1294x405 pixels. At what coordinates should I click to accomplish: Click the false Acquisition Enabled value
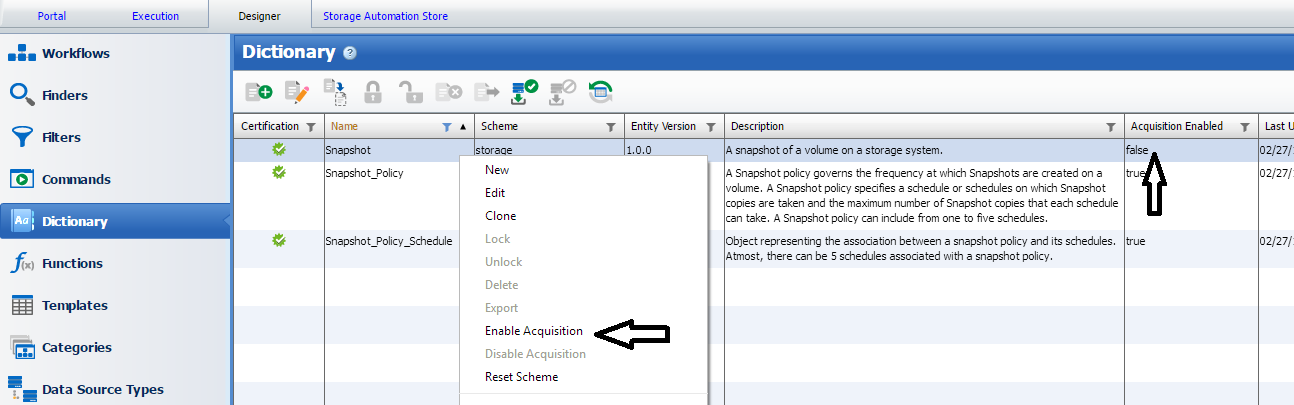point(1138,150)
